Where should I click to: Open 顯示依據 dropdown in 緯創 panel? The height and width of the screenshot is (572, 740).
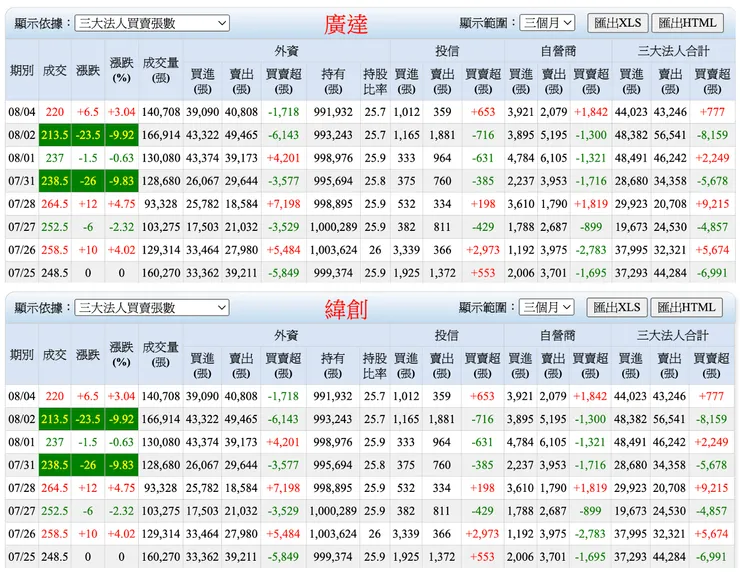(152, 308)
